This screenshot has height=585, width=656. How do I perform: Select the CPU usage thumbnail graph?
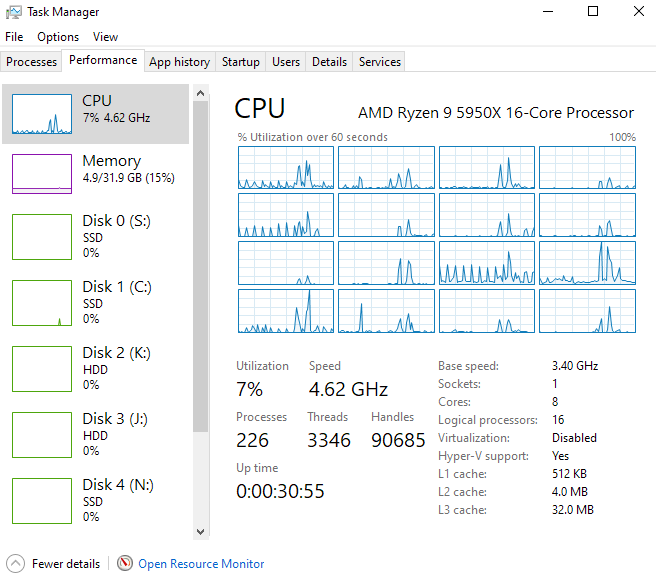point(42,114)
